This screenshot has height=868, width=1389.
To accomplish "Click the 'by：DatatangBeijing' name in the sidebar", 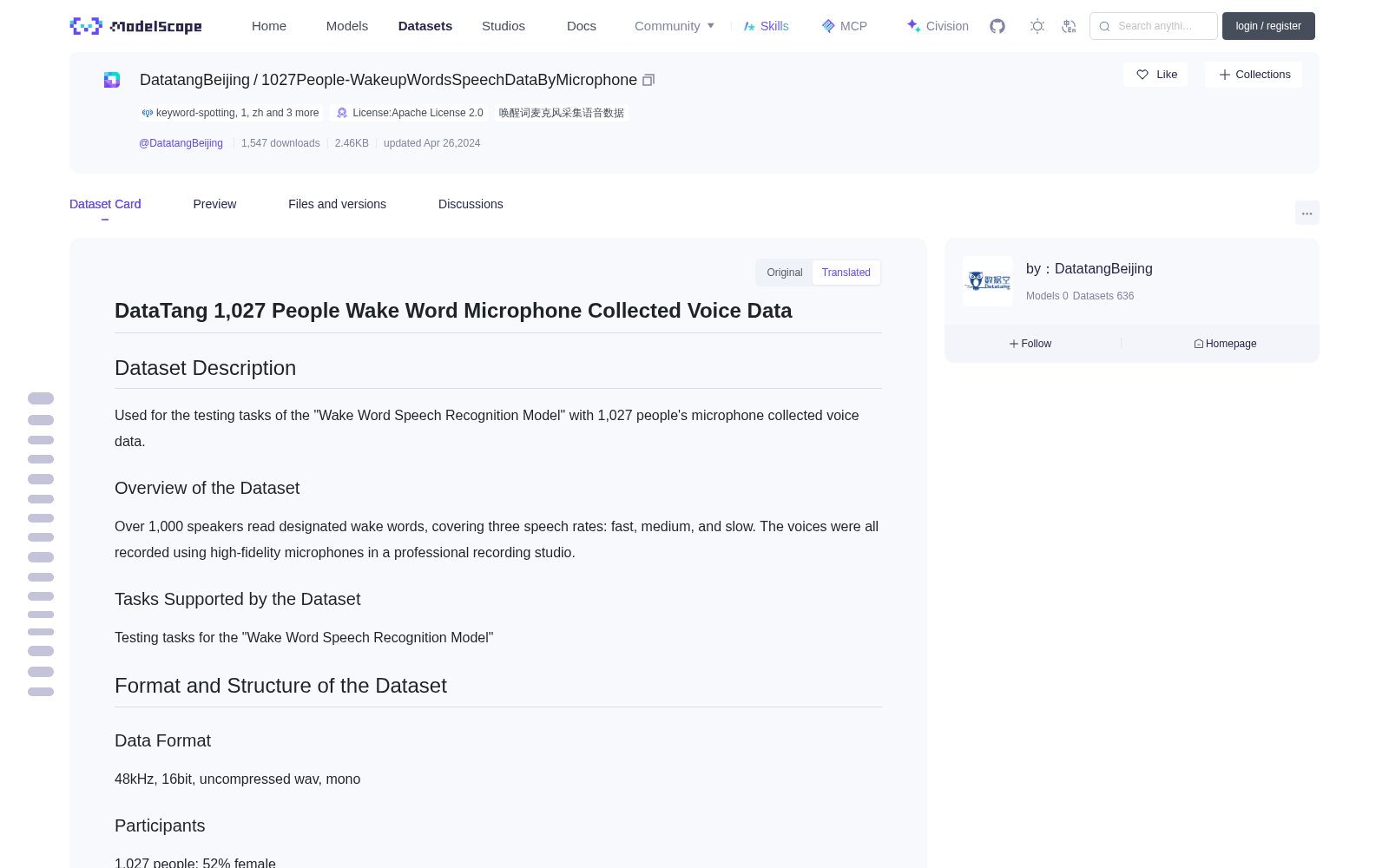I will (x=1089, y=269).
